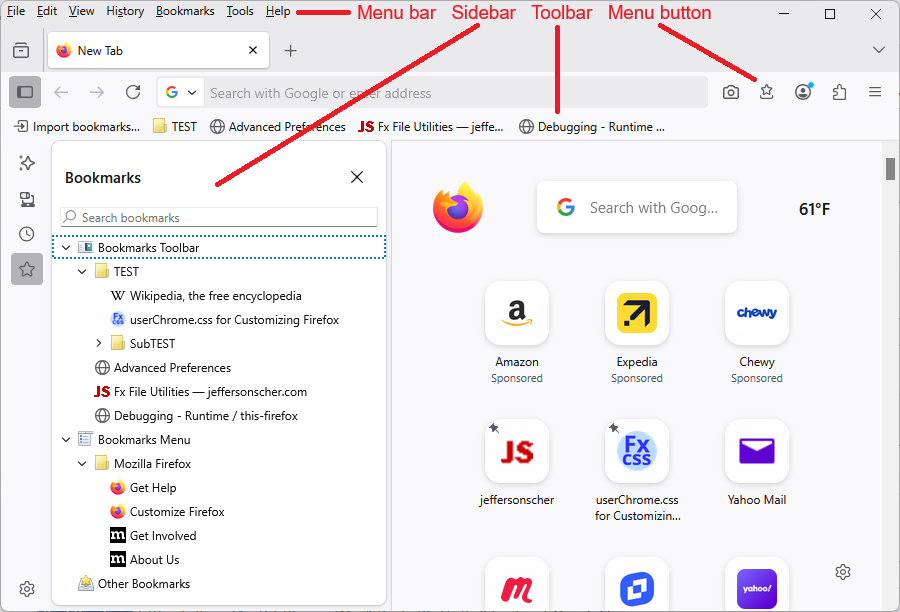Open the AI chatbot sidebar icon

[27, 164]
